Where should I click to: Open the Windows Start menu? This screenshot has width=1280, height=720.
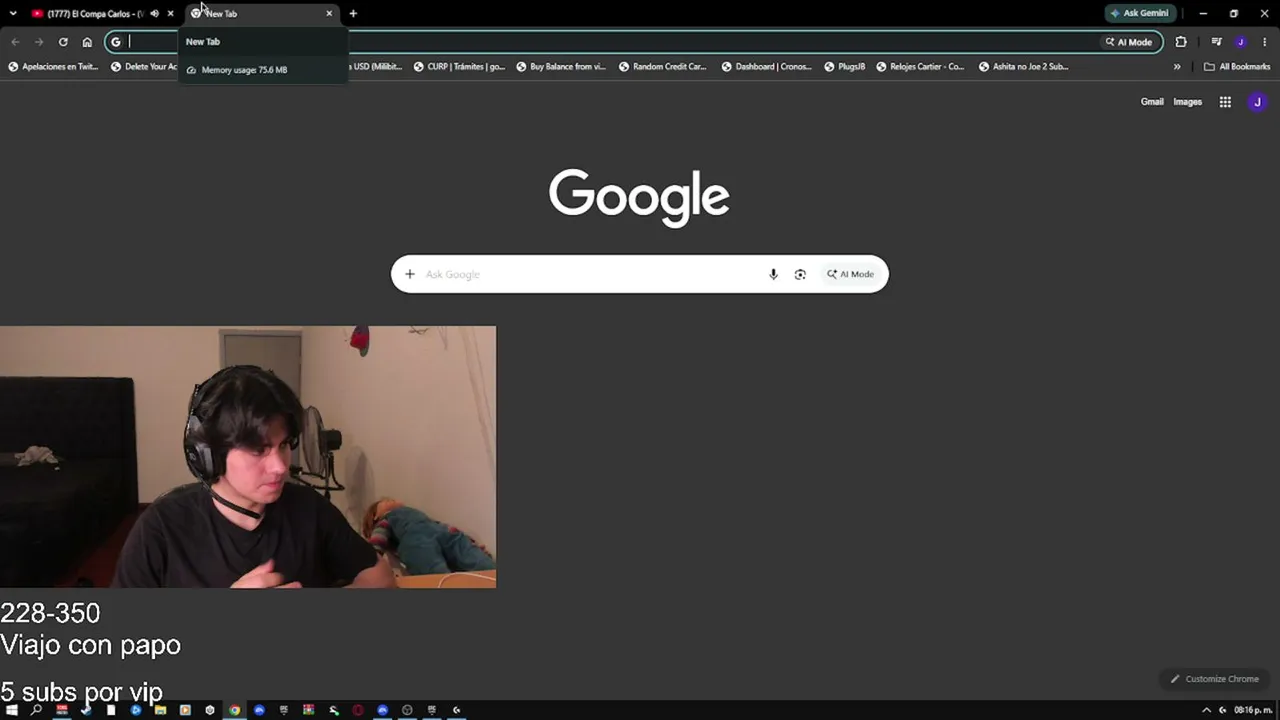[12, 710]
